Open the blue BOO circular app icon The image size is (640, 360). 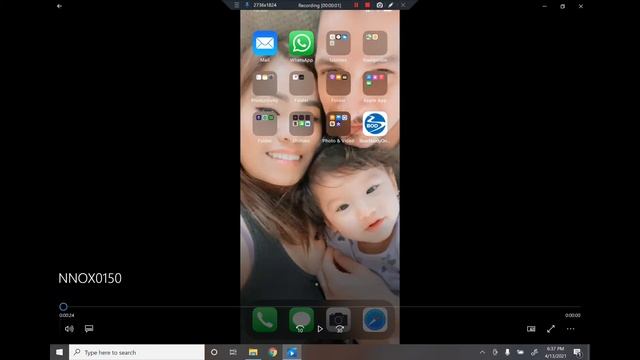[x=375, y=124]
